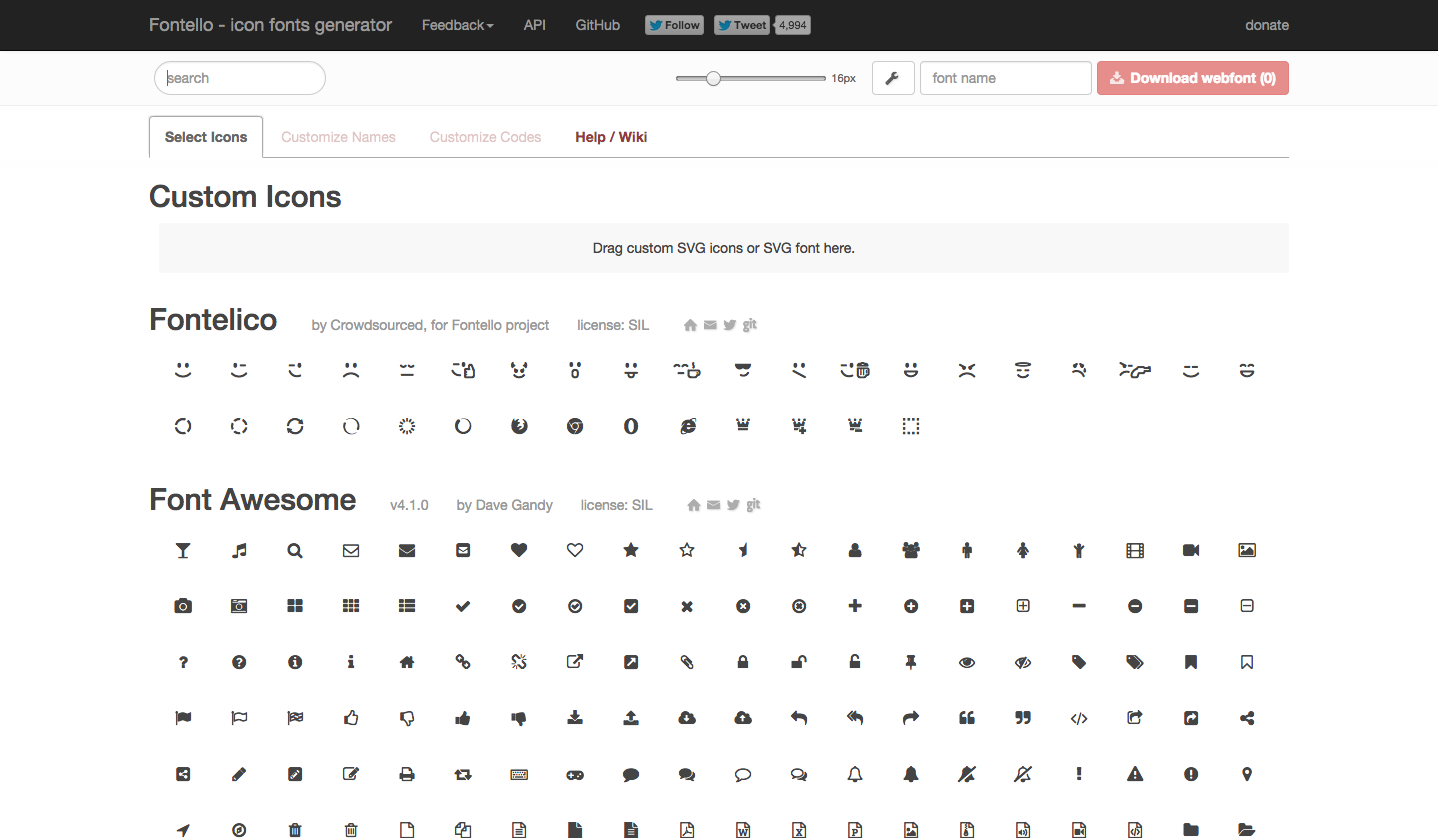Select the open eye icon
The width and height of the screenshot is (1438, 838).
pos(967,662)
